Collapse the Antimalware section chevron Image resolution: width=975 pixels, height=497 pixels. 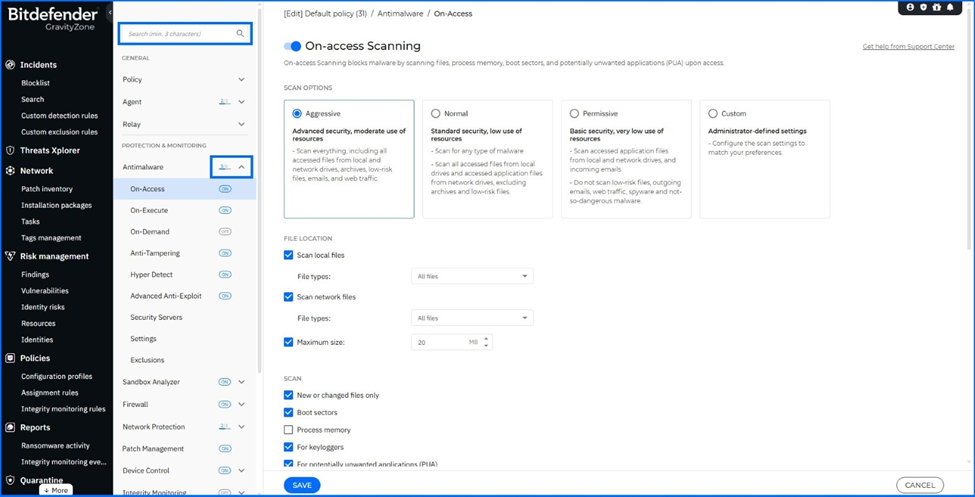(242, 167)
